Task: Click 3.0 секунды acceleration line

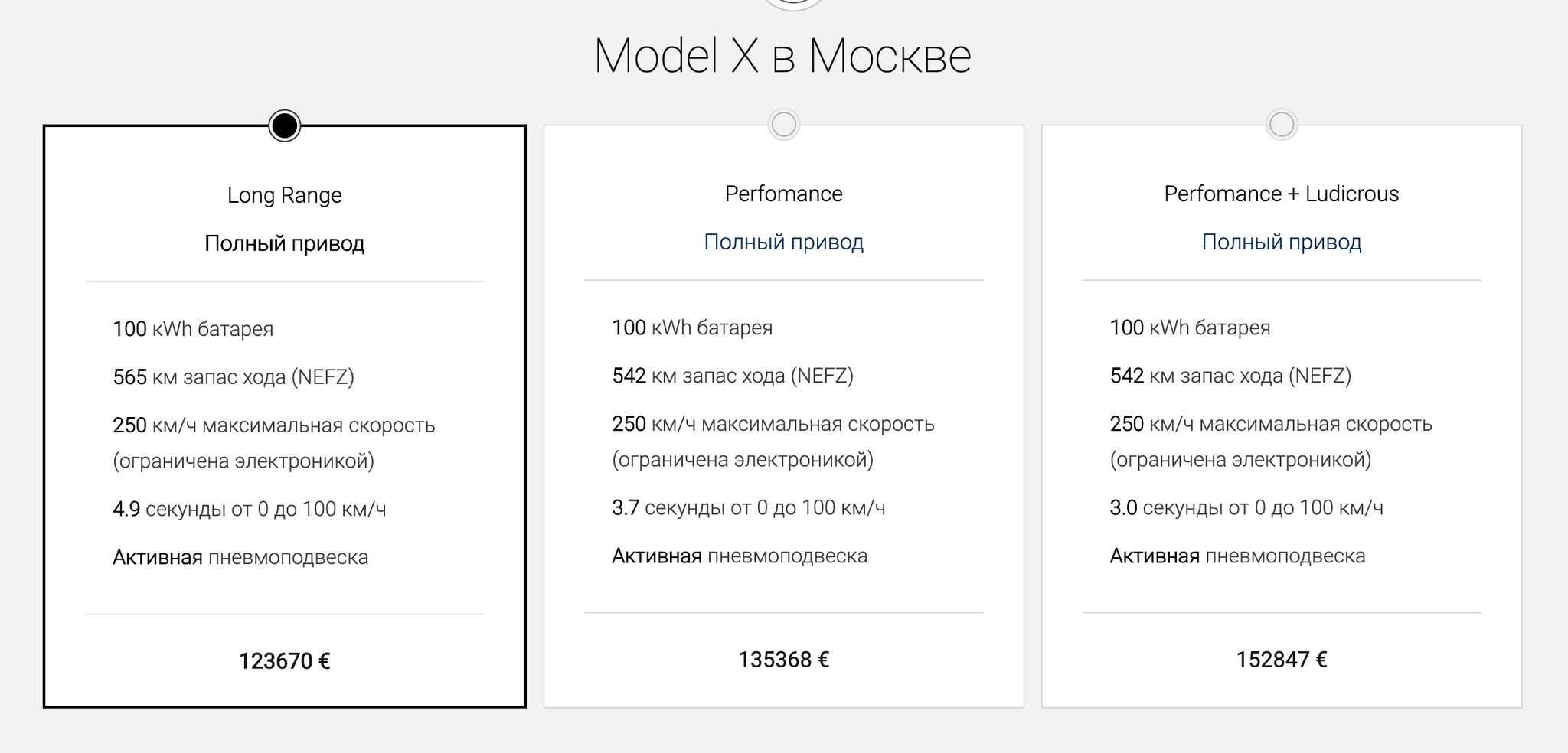Action: pyautogui.click(x=1246, y=507)
